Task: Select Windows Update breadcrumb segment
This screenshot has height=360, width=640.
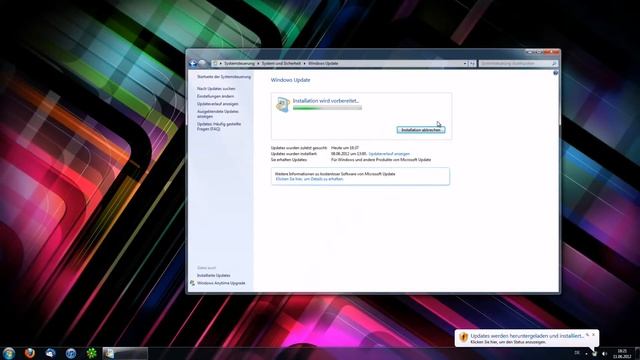Action: tap(323, 64)
